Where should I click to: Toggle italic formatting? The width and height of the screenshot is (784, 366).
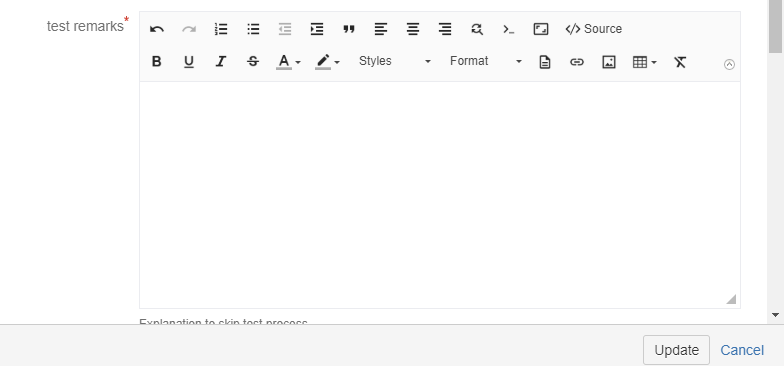point(220,62)
